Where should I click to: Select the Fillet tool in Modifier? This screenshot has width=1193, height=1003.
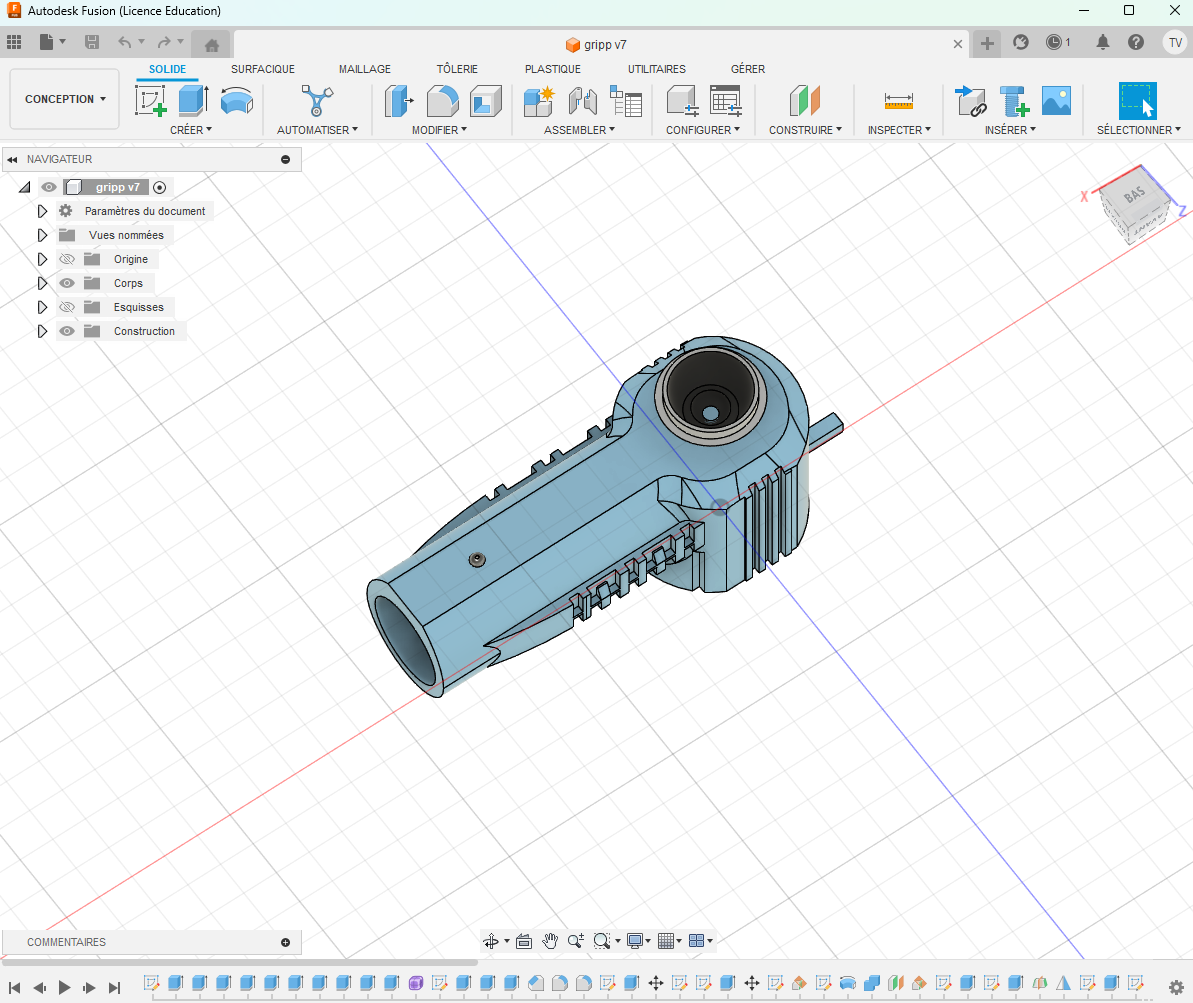[442, 101]
